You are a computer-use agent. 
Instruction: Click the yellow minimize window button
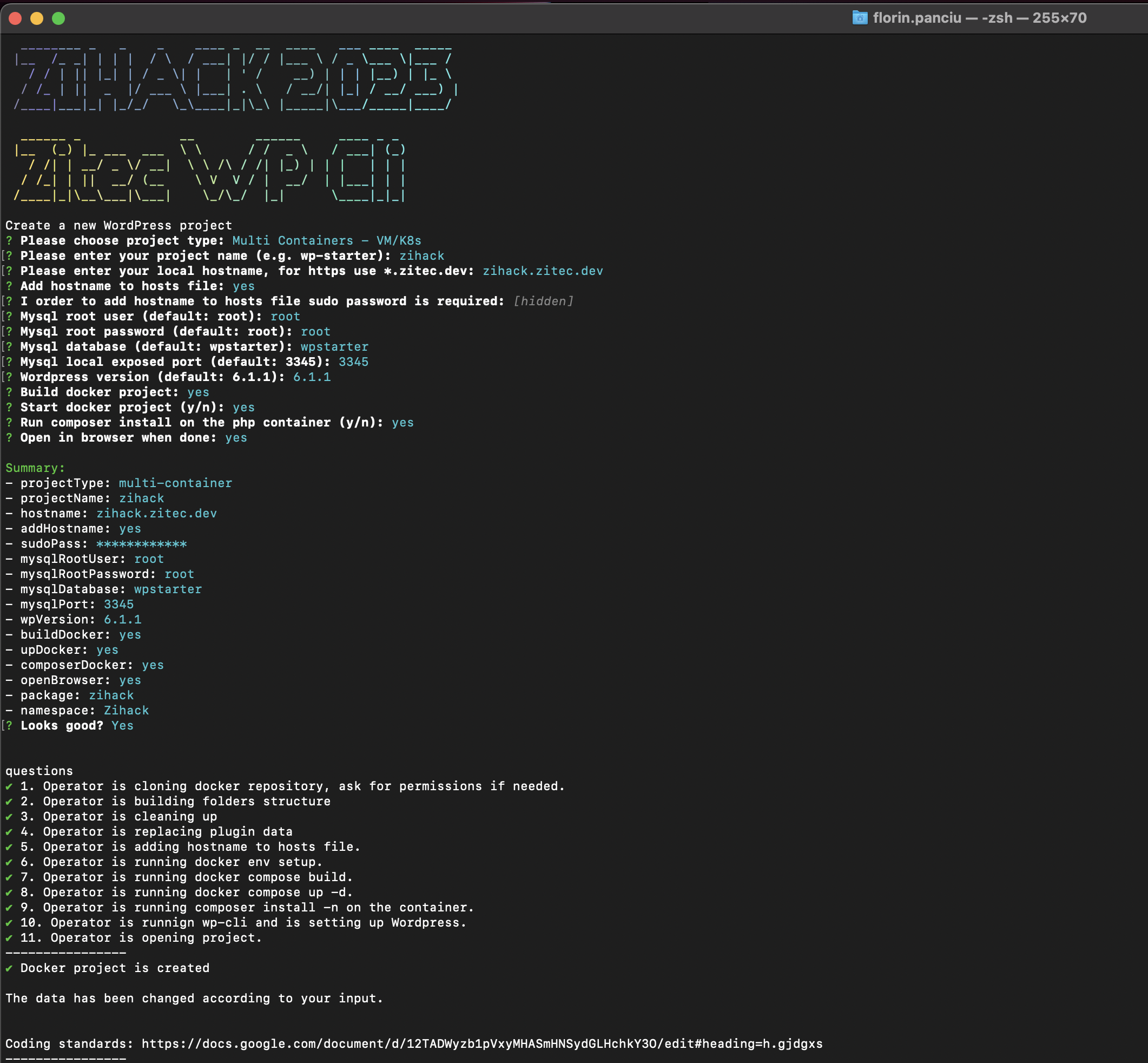(x=37, y=18)
